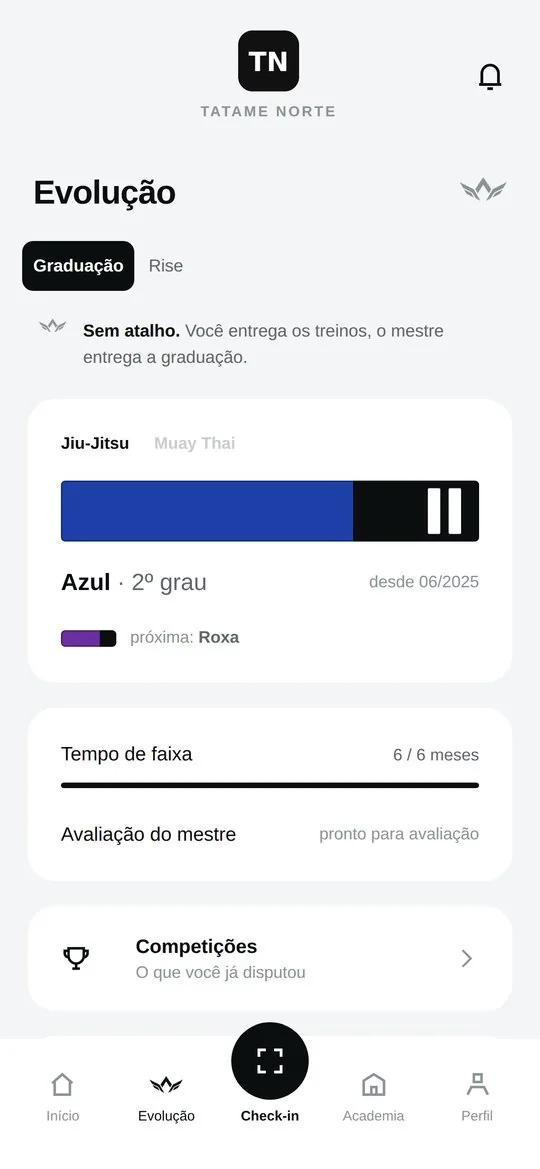The width and height of the screenshot is (540, 1169).
Task: Switch to the Rise tab
Action: 166,266
